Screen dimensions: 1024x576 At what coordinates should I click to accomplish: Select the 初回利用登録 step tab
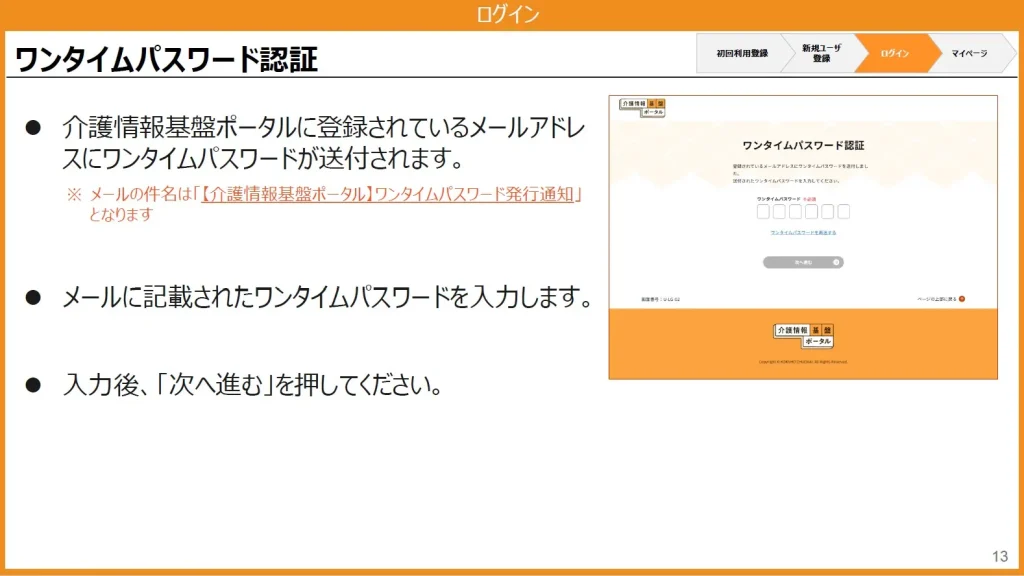tap(742, 53)
